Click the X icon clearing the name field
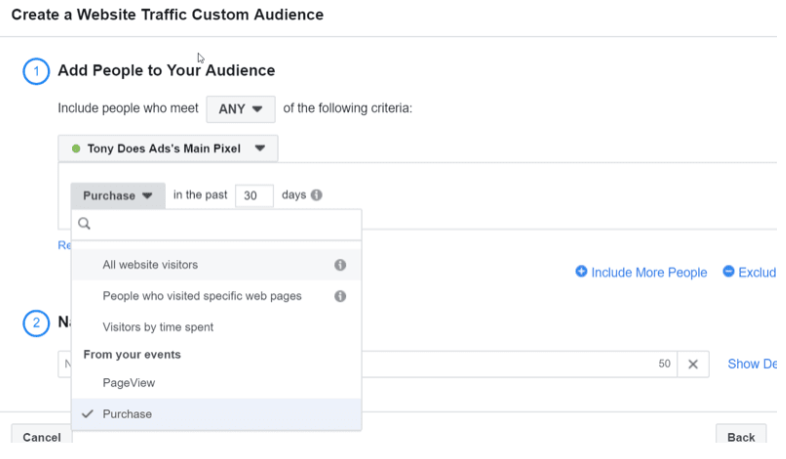This screenshot has height=459, width=786. pyautogui.click(x=692, y=364)
